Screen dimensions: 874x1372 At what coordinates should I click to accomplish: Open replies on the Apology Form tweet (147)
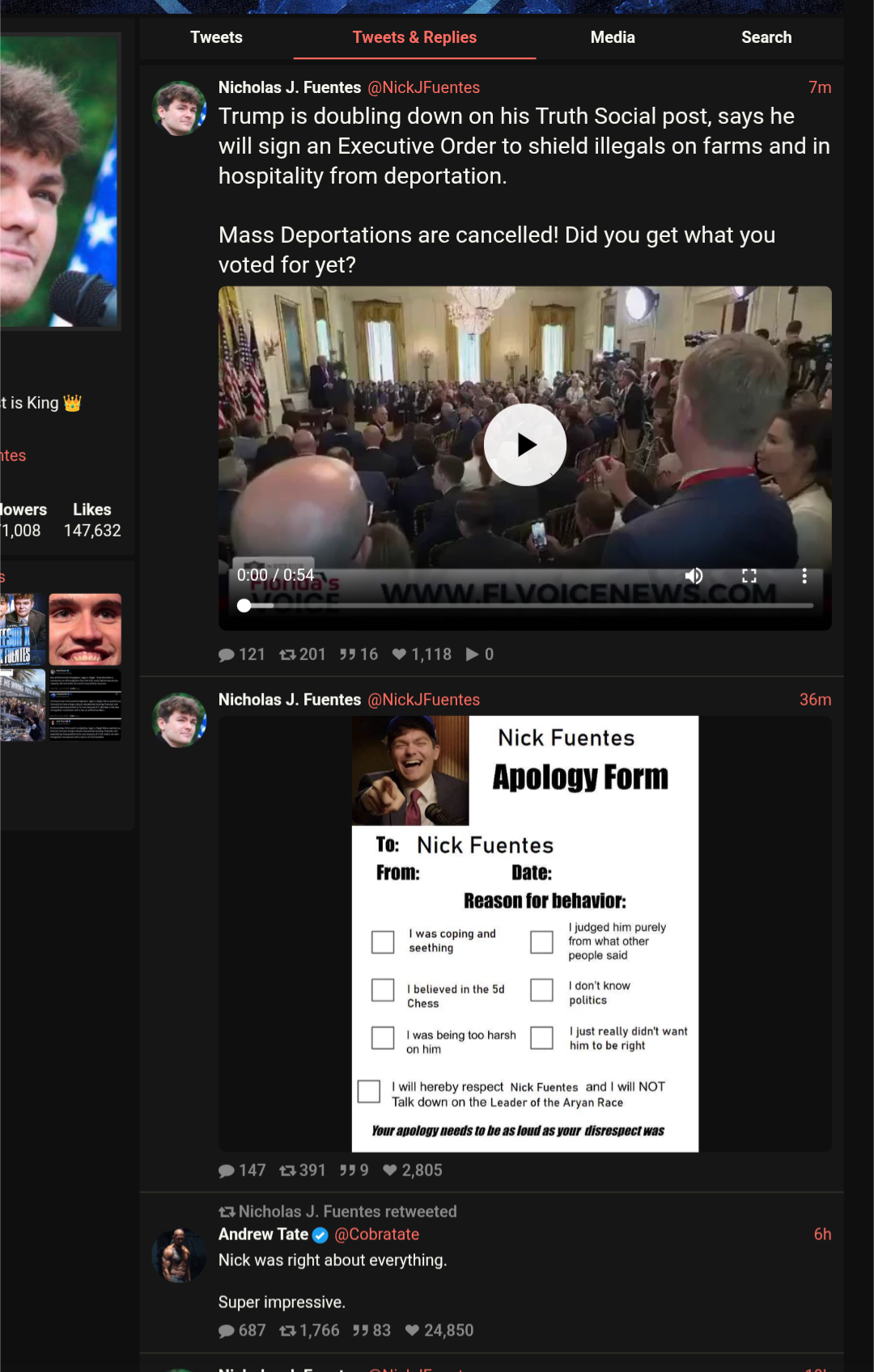(x=242, y=1171)
